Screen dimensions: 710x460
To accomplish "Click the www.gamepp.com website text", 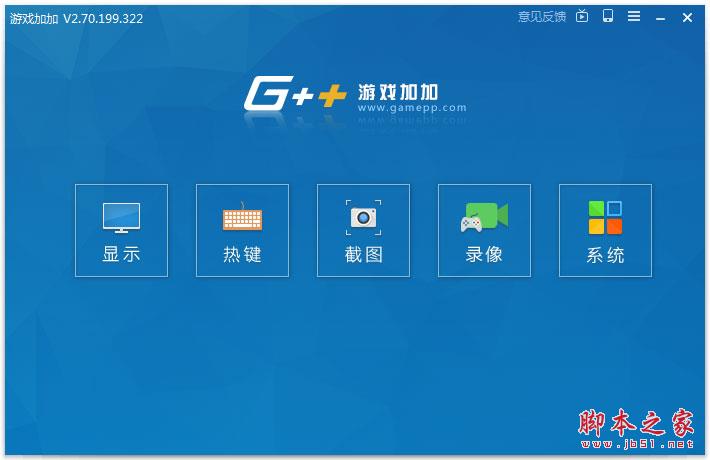I will (x=412, y=108).
